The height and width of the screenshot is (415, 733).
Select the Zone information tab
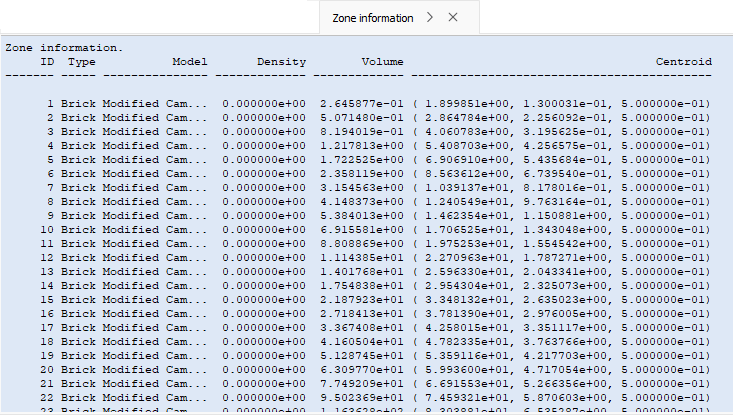click(x=372, y=18)
